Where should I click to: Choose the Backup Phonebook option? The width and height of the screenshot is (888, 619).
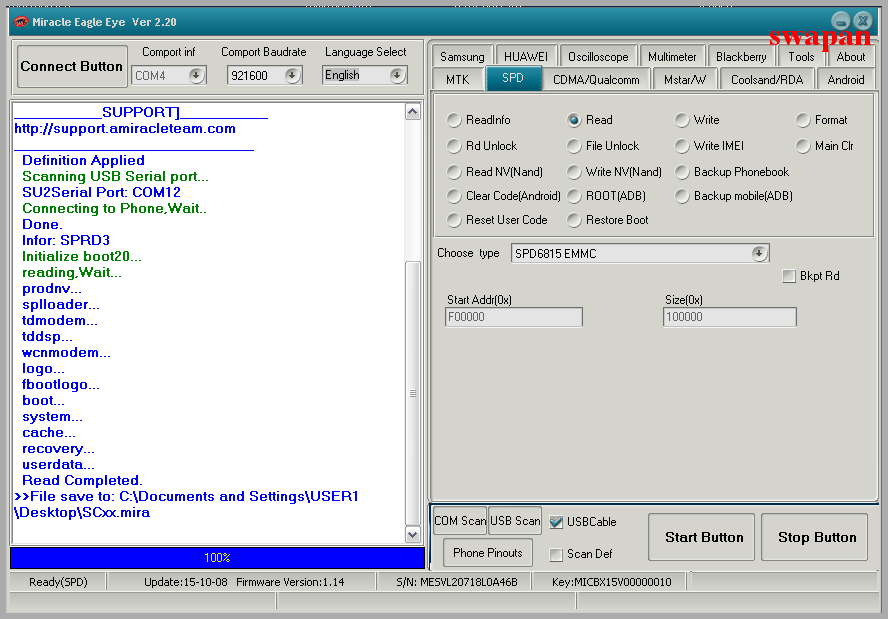tap(682, 172)
